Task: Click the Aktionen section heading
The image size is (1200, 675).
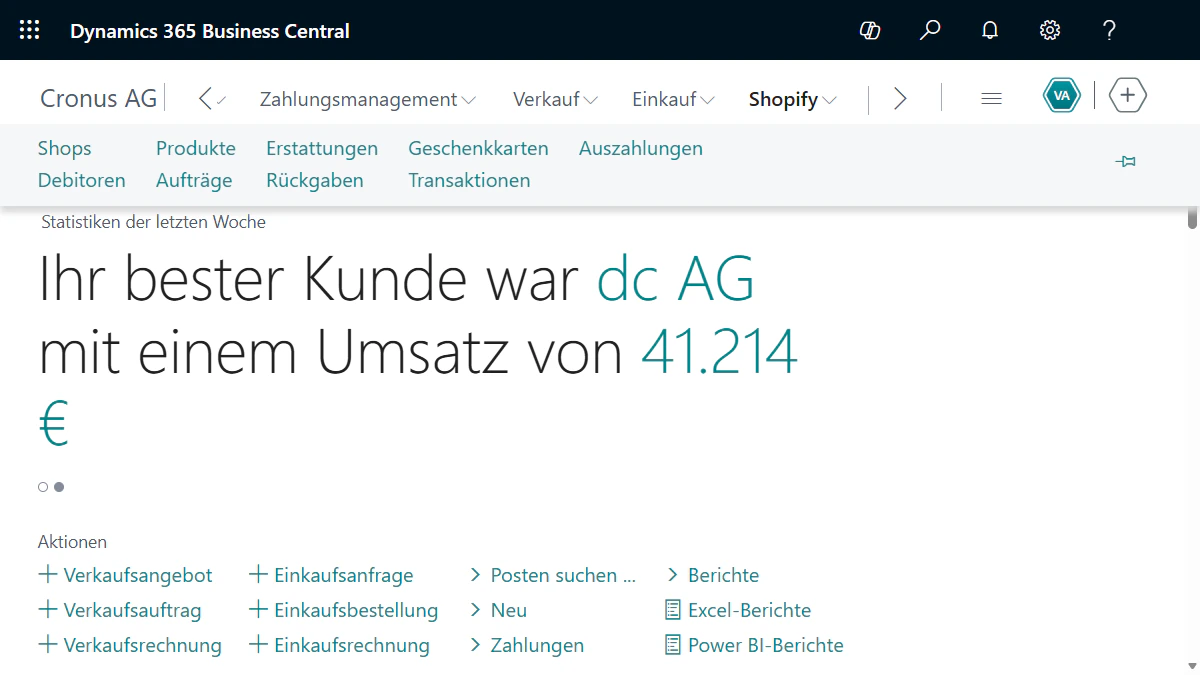Action: pyautogui.click(x=72, y=542)
